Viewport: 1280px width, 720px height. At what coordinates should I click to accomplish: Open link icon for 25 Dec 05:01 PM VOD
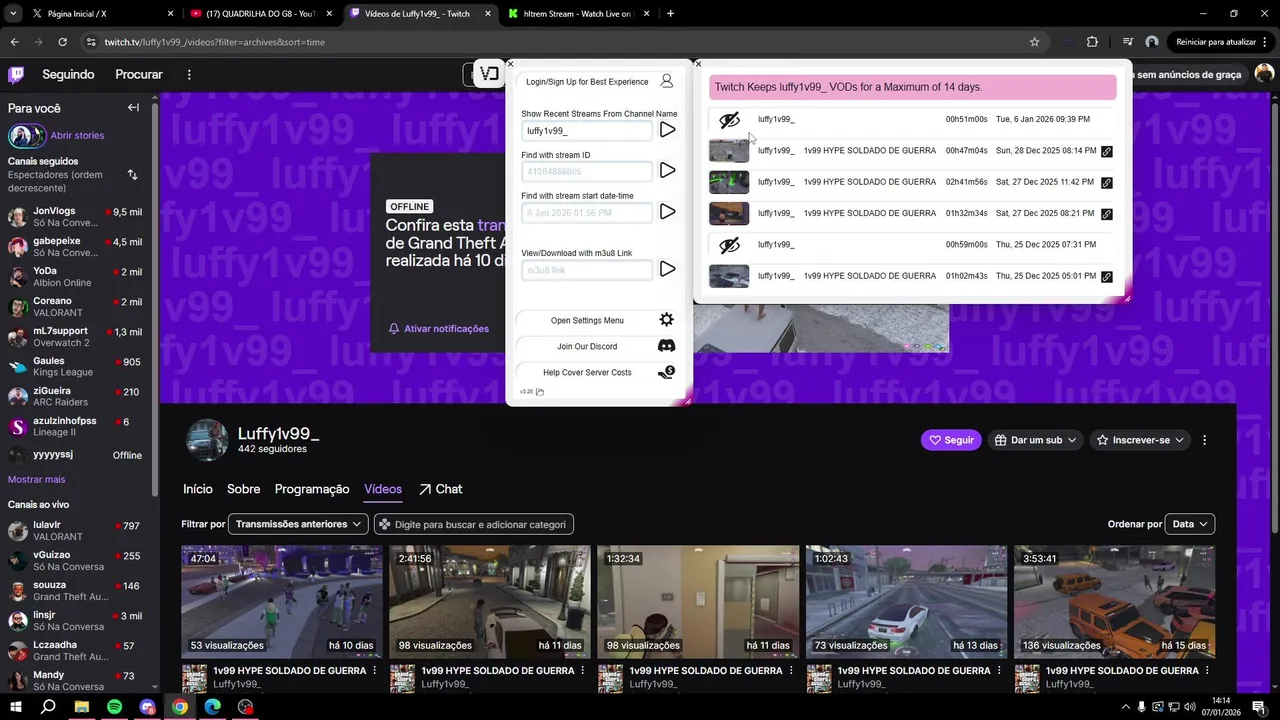(1107, 276)
